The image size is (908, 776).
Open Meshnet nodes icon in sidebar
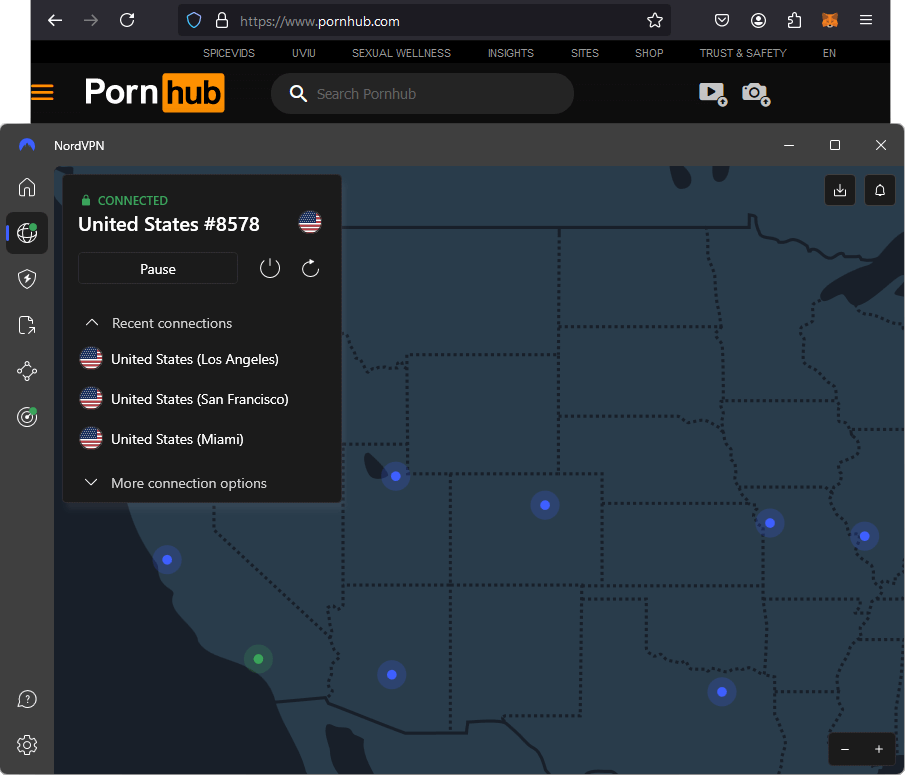(27, 371)
